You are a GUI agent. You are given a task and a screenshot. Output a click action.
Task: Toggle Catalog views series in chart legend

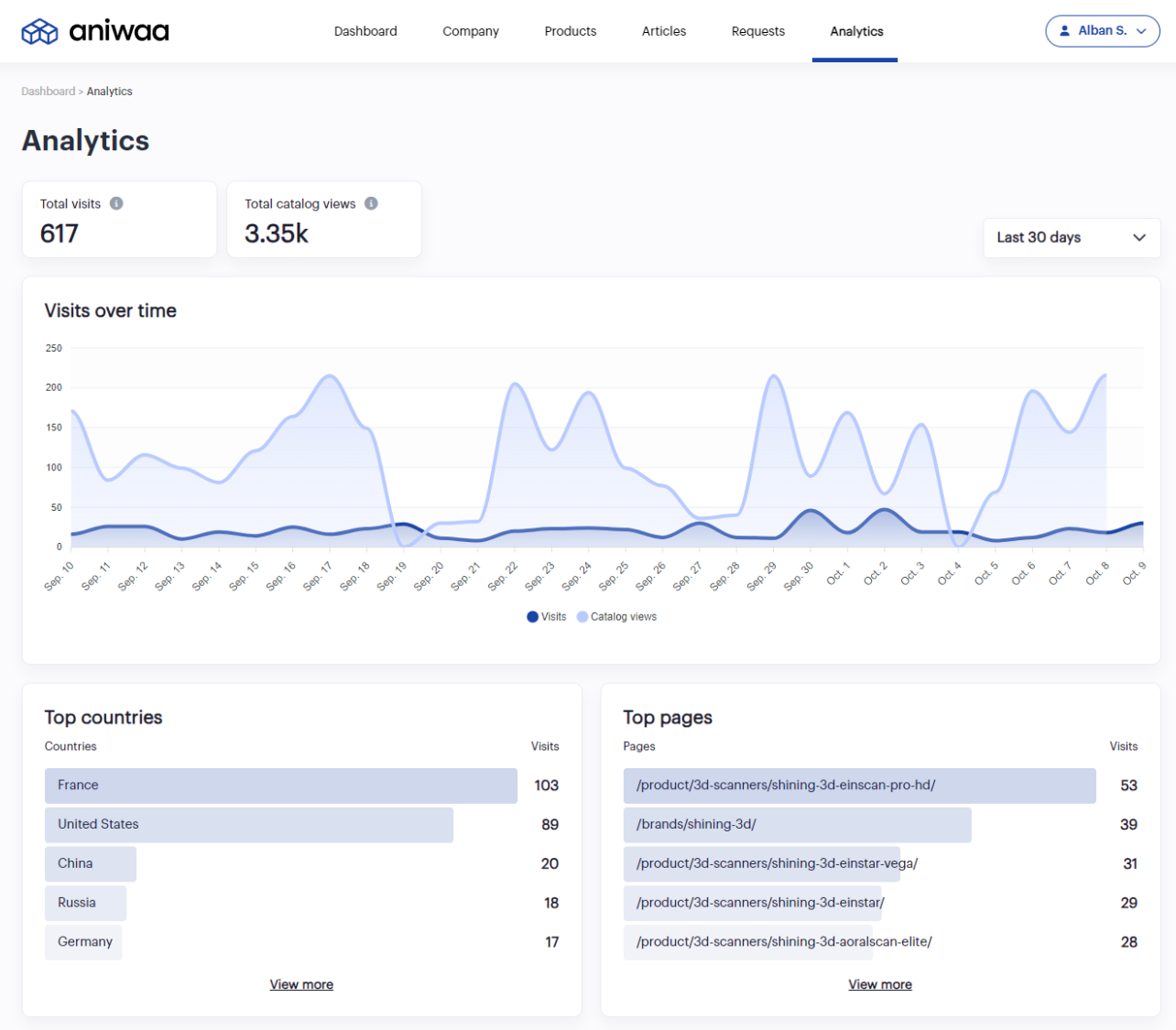[616, 617]
